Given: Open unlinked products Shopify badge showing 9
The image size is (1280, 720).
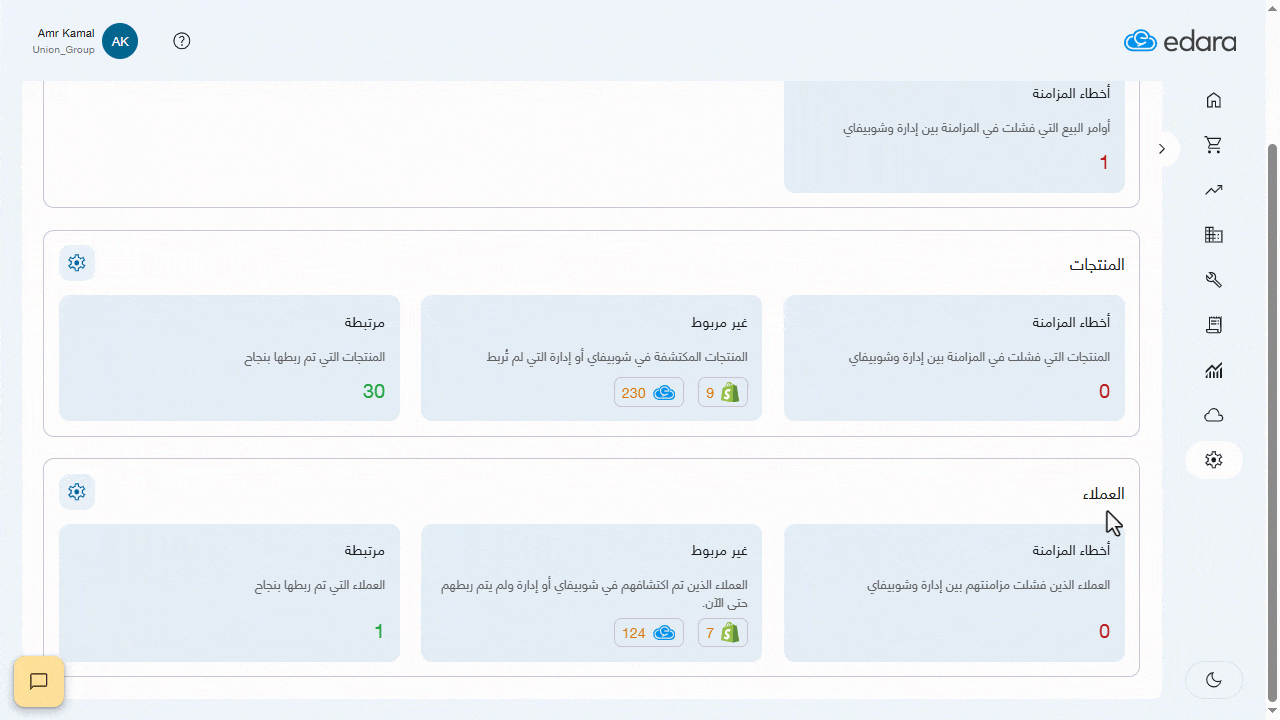Looking at the screenshot, I should (723, 393).
